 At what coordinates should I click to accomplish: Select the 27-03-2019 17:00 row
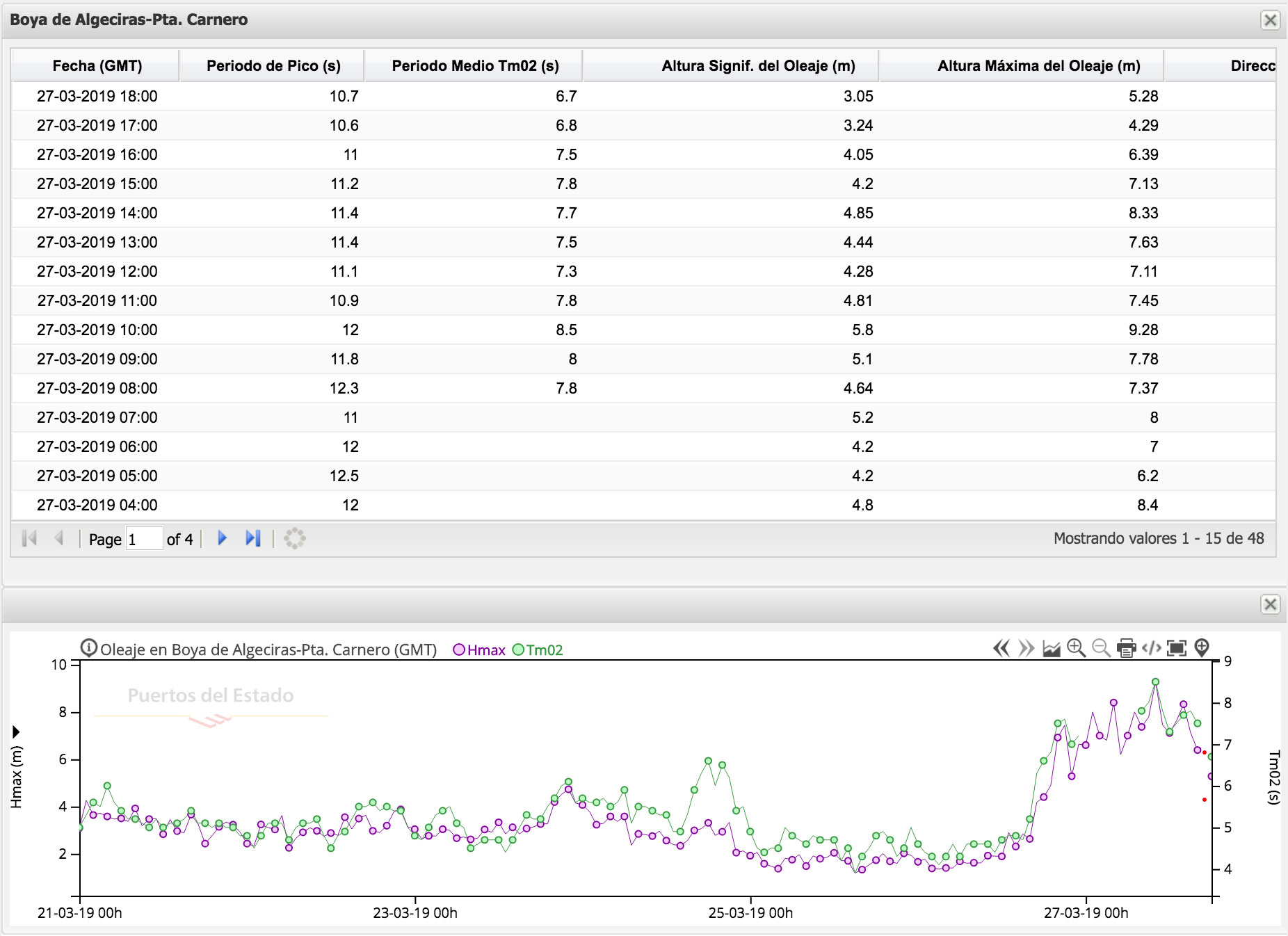[x=643, y=125]
